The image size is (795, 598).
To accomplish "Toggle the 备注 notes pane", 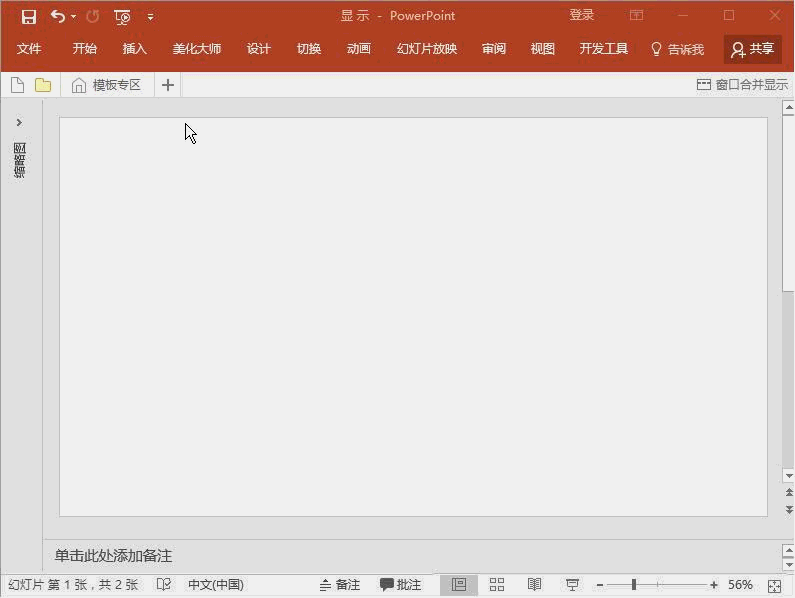I will pyautogui.click(x=340, y=585).
